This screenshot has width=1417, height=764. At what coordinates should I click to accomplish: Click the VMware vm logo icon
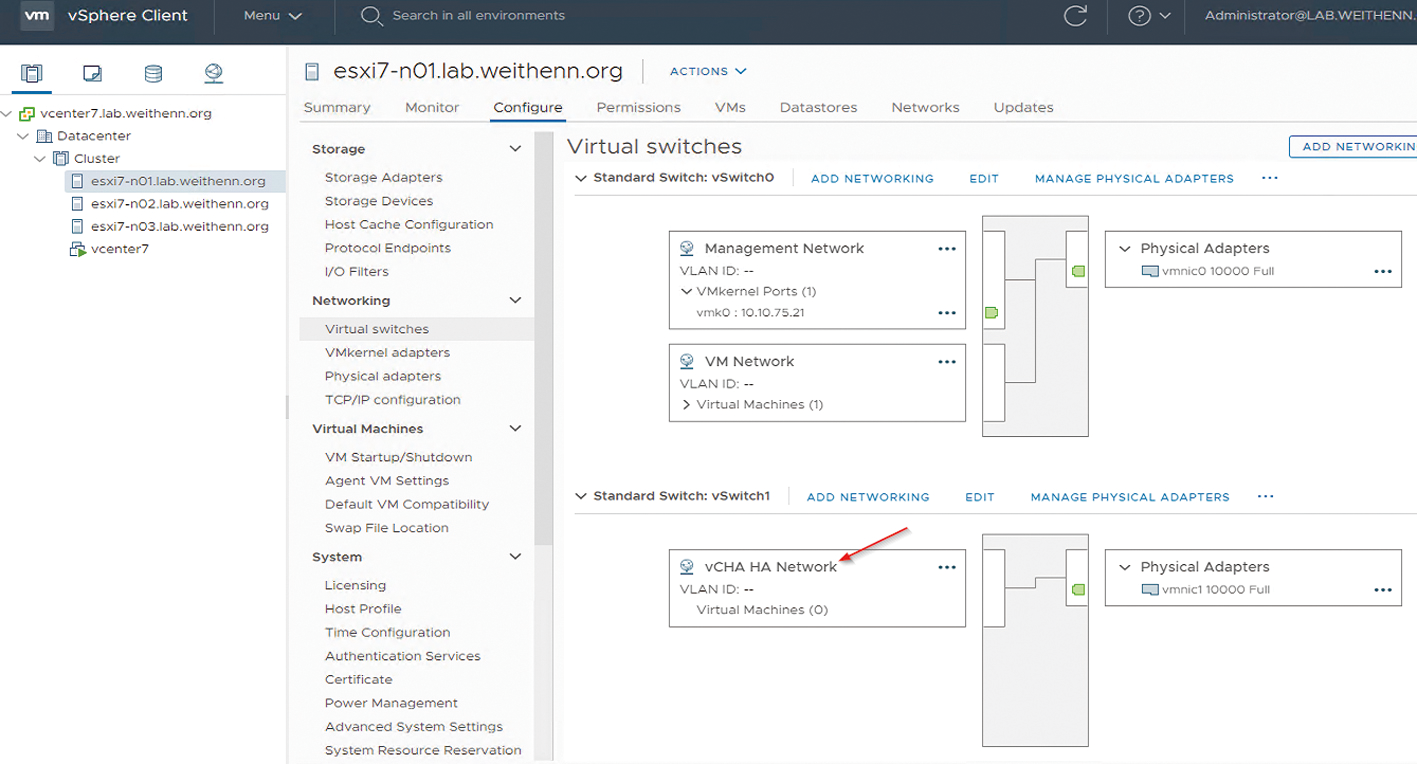point(37,16)
